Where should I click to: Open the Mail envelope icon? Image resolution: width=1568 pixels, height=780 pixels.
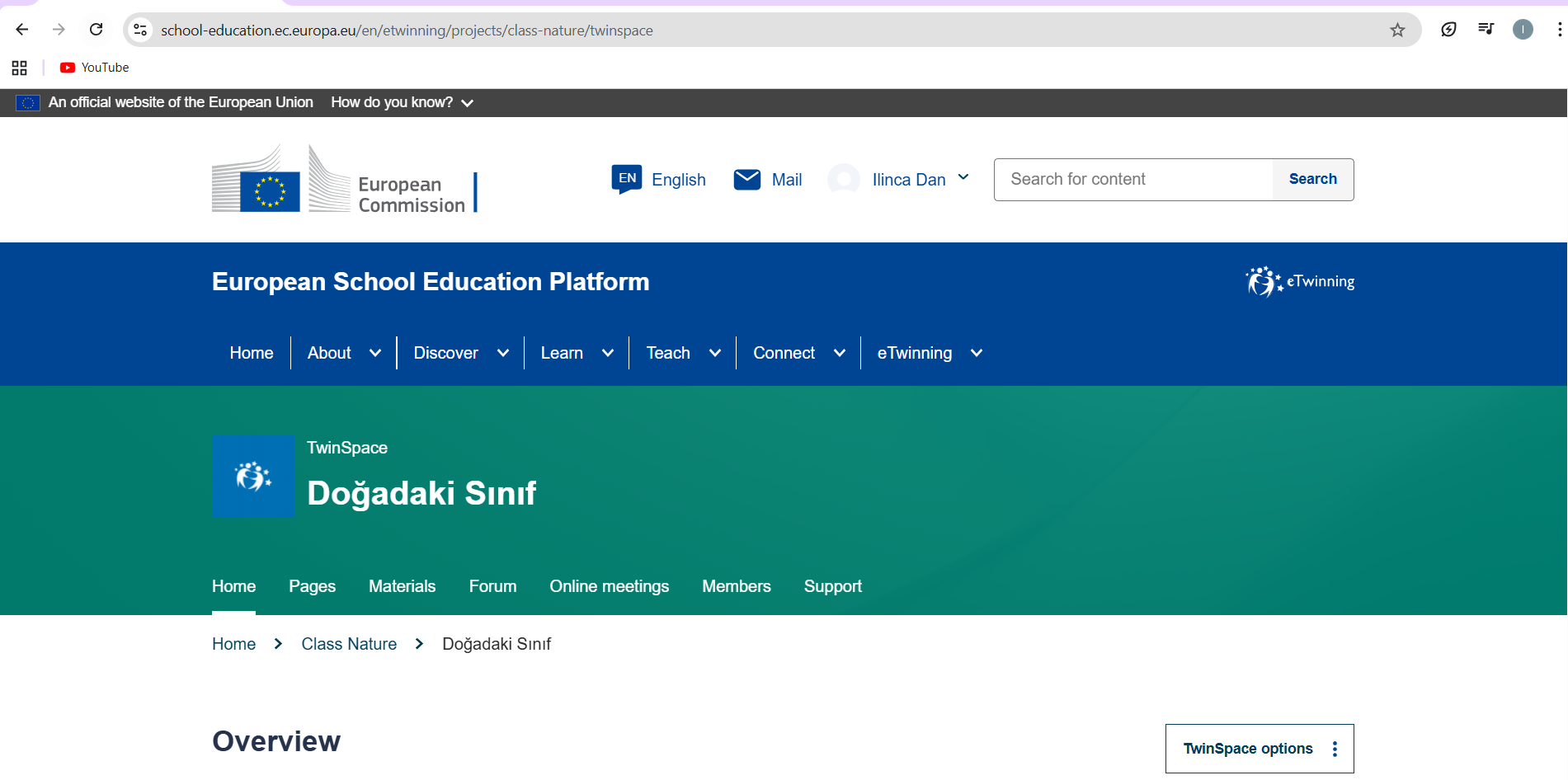[x=746, y=180]
